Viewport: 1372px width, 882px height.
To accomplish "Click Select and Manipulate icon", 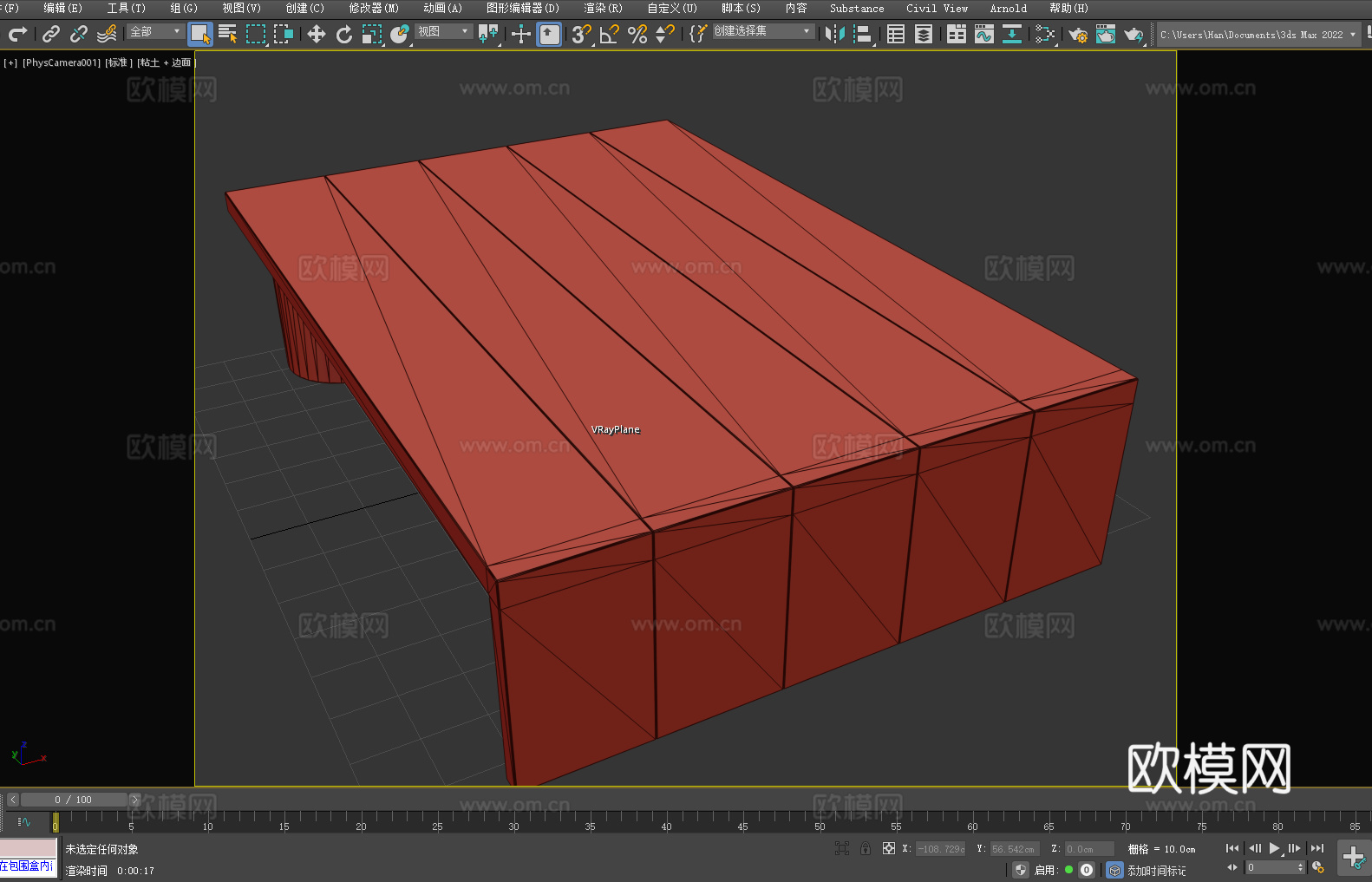I will click(x=521, y=34).
